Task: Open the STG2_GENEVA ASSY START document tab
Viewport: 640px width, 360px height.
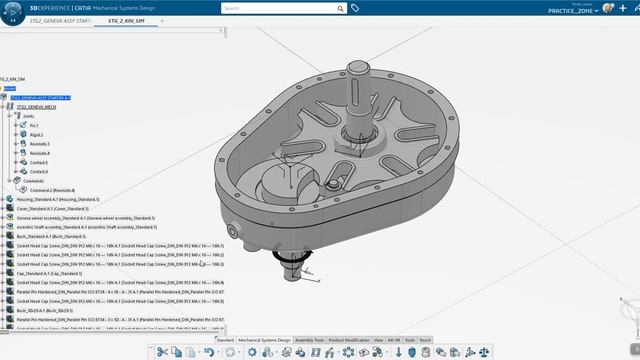Action: (60, 20)
